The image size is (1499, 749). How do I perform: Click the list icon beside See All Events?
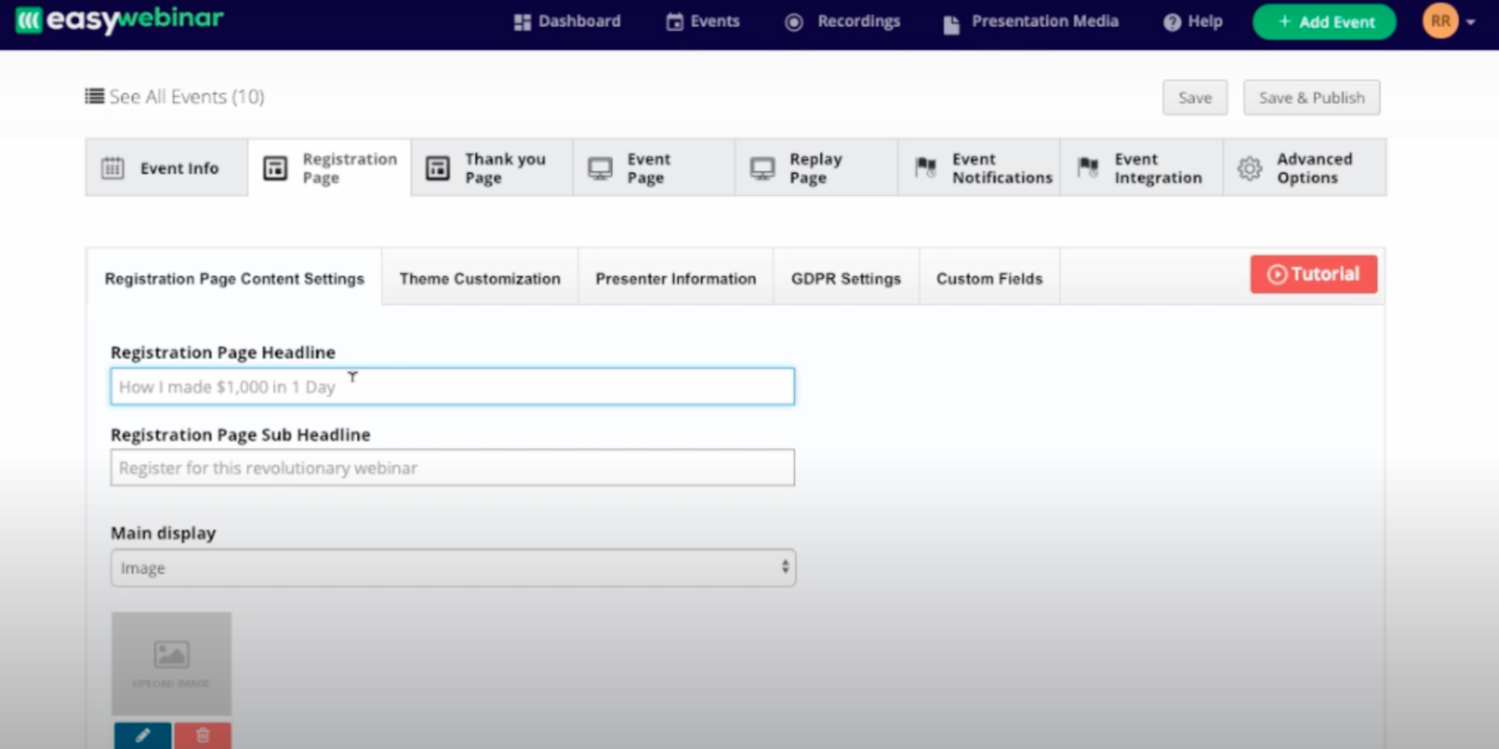tap(94, 96)
